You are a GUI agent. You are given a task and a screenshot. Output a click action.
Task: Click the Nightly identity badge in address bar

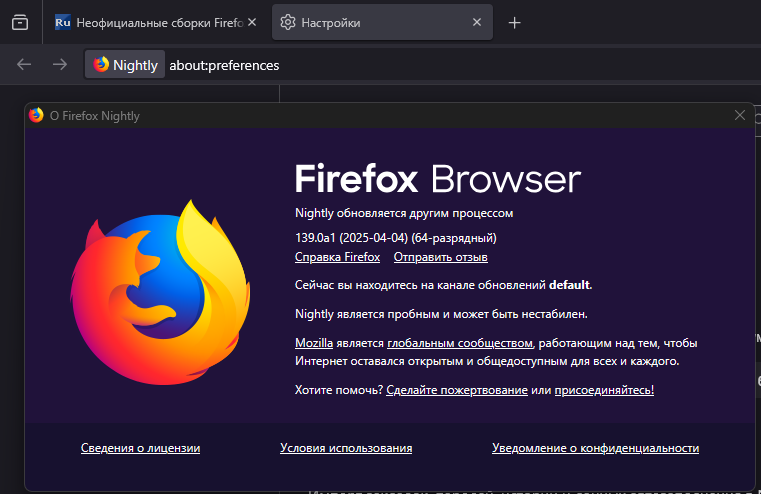[x=125, y=65]
